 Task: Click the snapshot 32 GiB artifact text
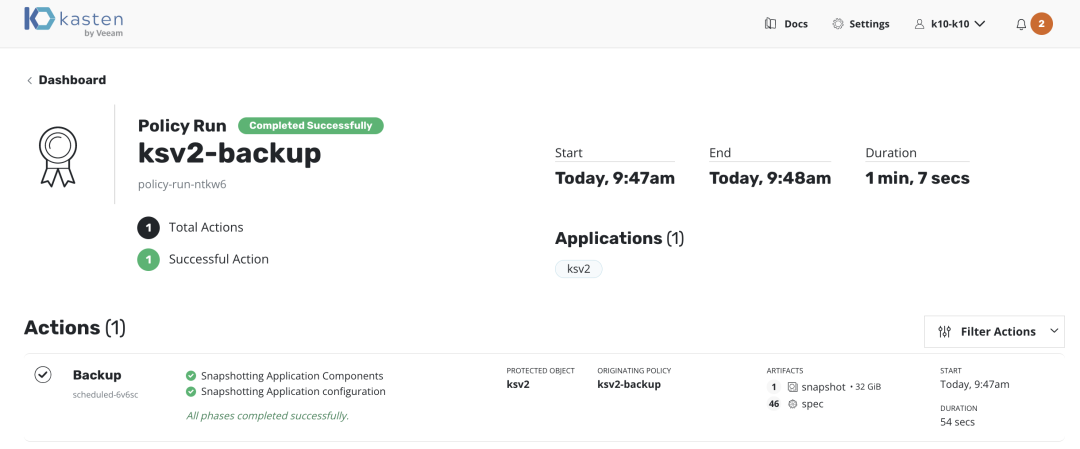(841, 387)
